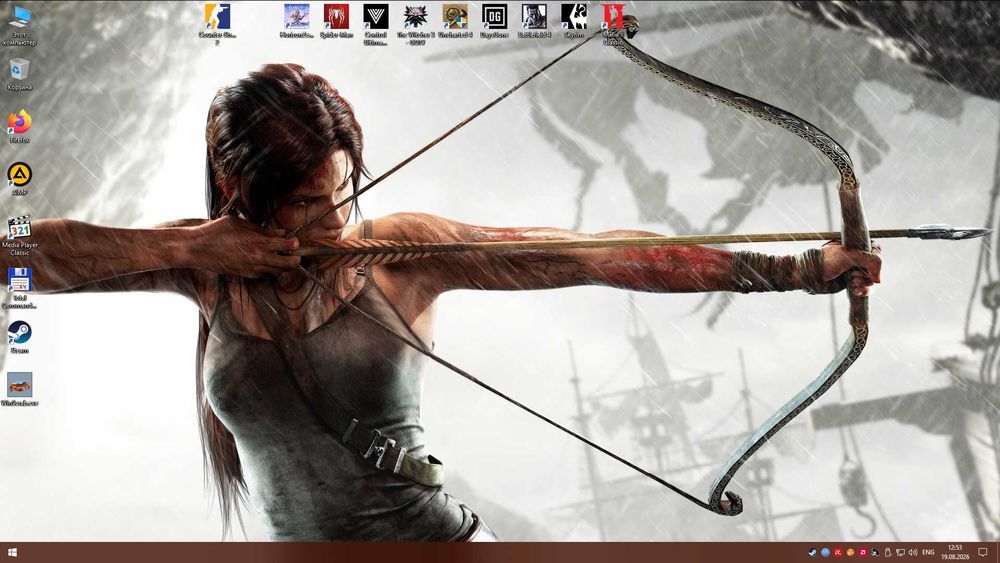Open the Steam tray icon
Image resolution: width=1000 pixels, height=563 pixels.
(812, 552)
